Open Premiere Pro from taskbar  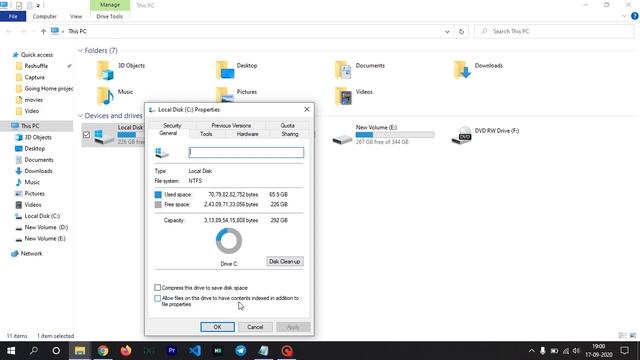coord(172,351)
